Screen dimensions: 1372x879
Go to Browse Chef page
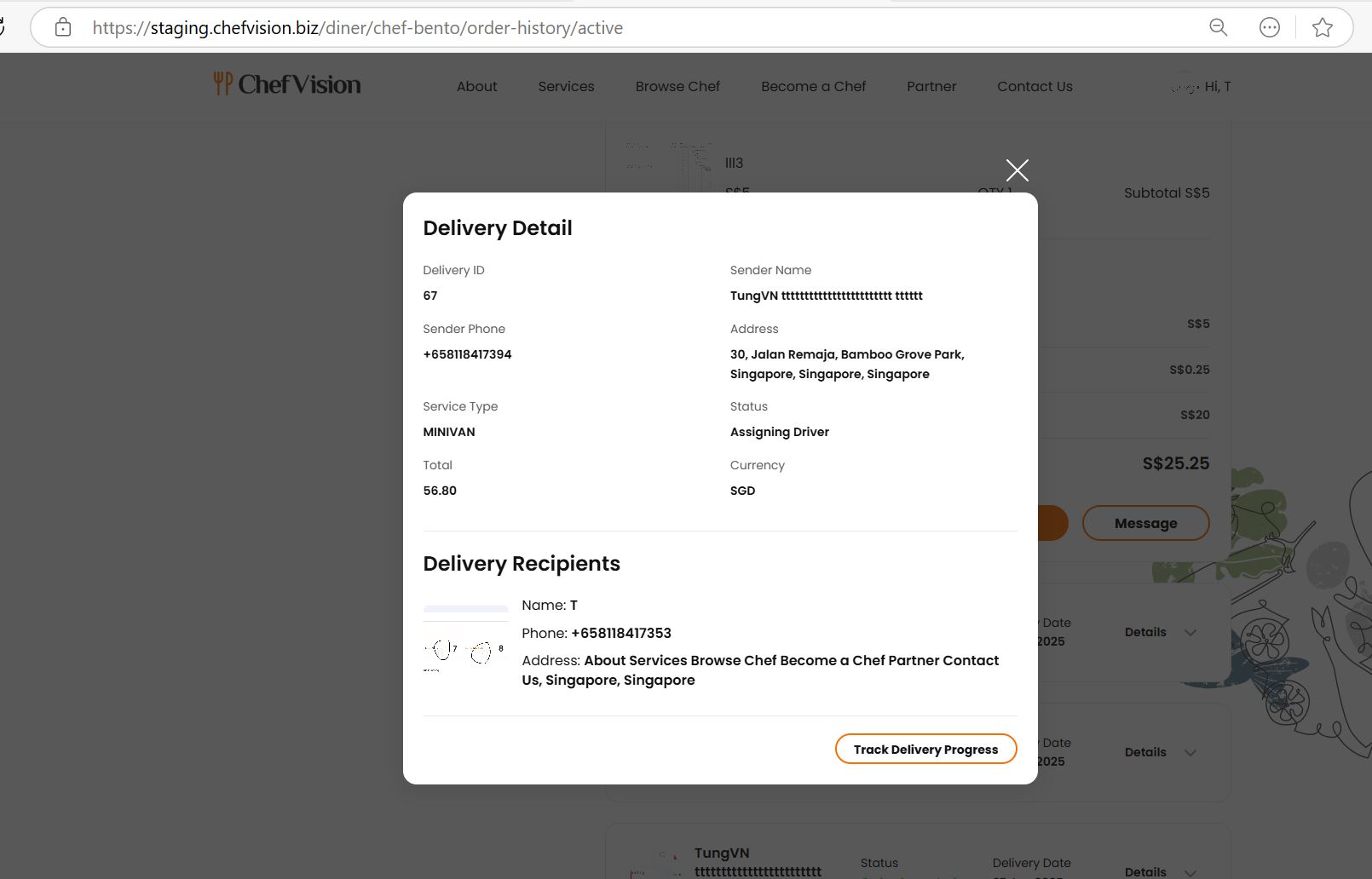677,87
